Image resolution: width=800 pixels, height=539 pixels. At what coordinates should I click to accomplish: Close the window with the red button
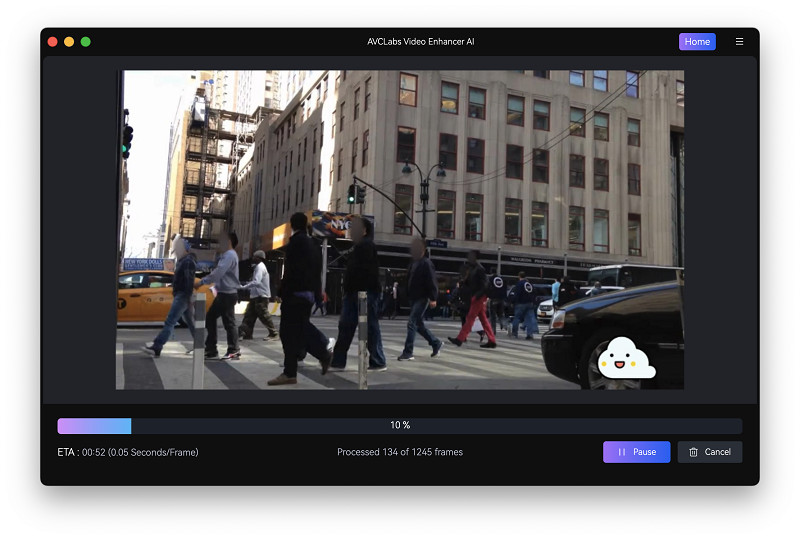[52, 42]
